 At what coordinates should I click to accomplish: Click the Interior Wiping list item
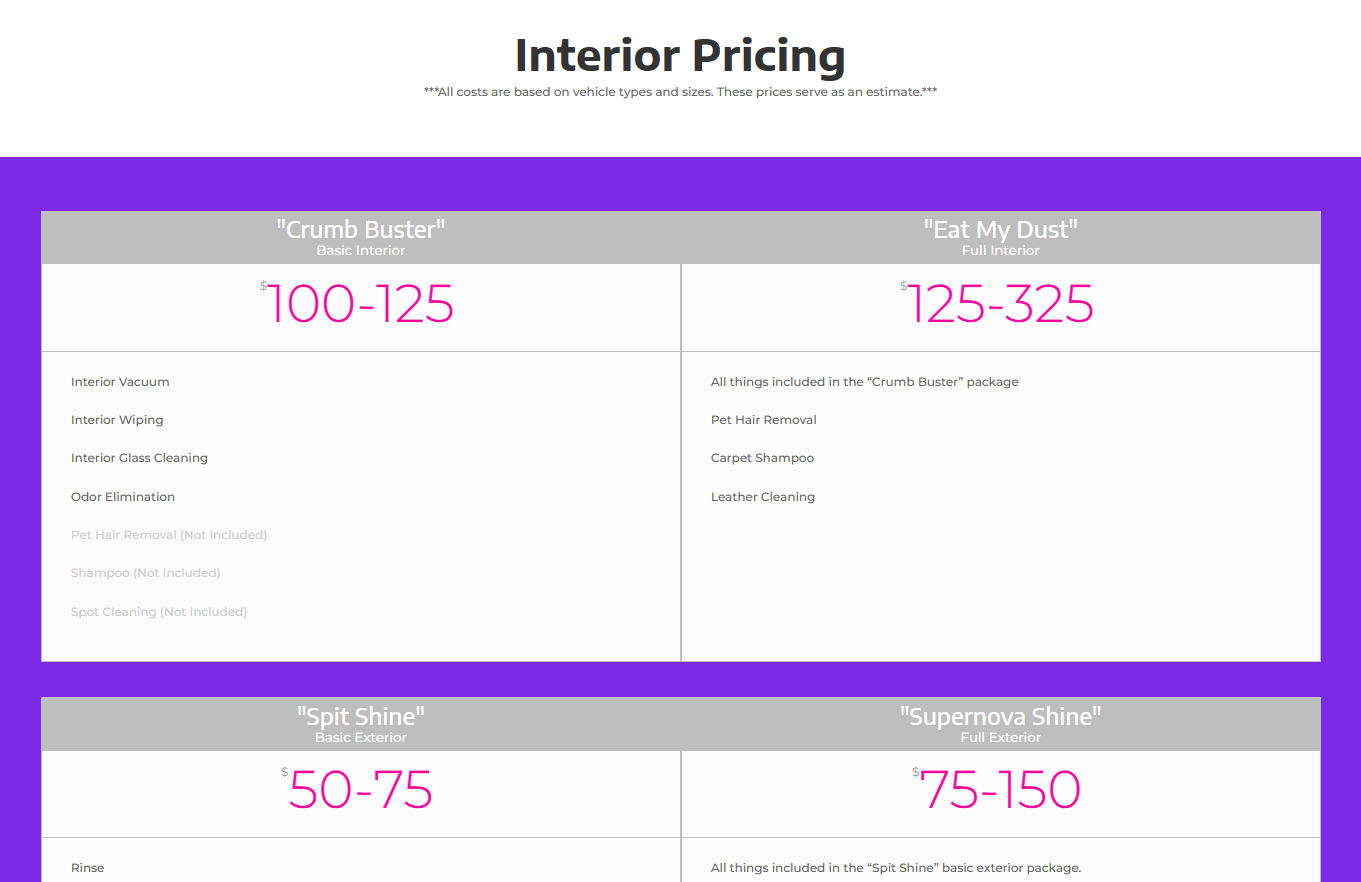point(117,420)
